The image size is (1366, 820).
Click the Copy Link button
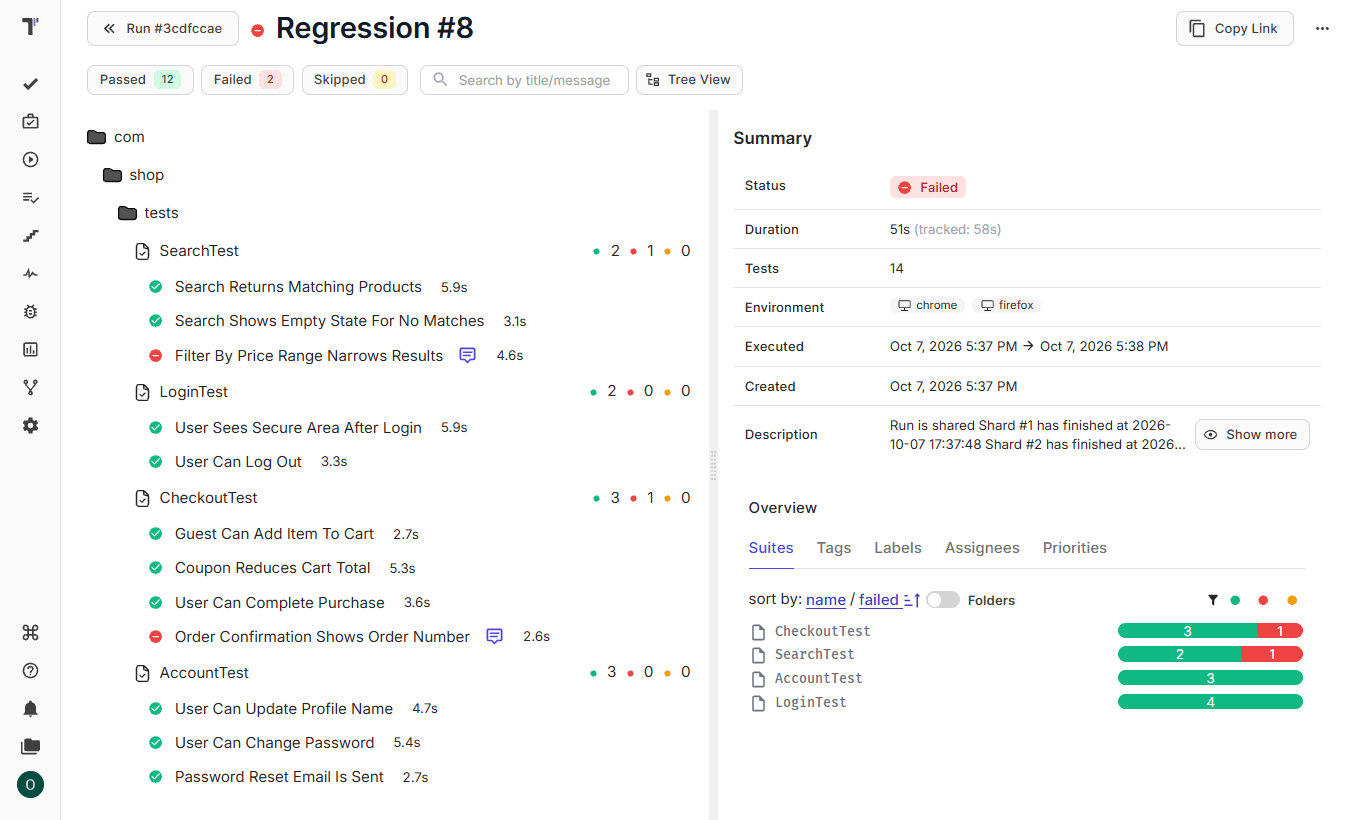1235,29
